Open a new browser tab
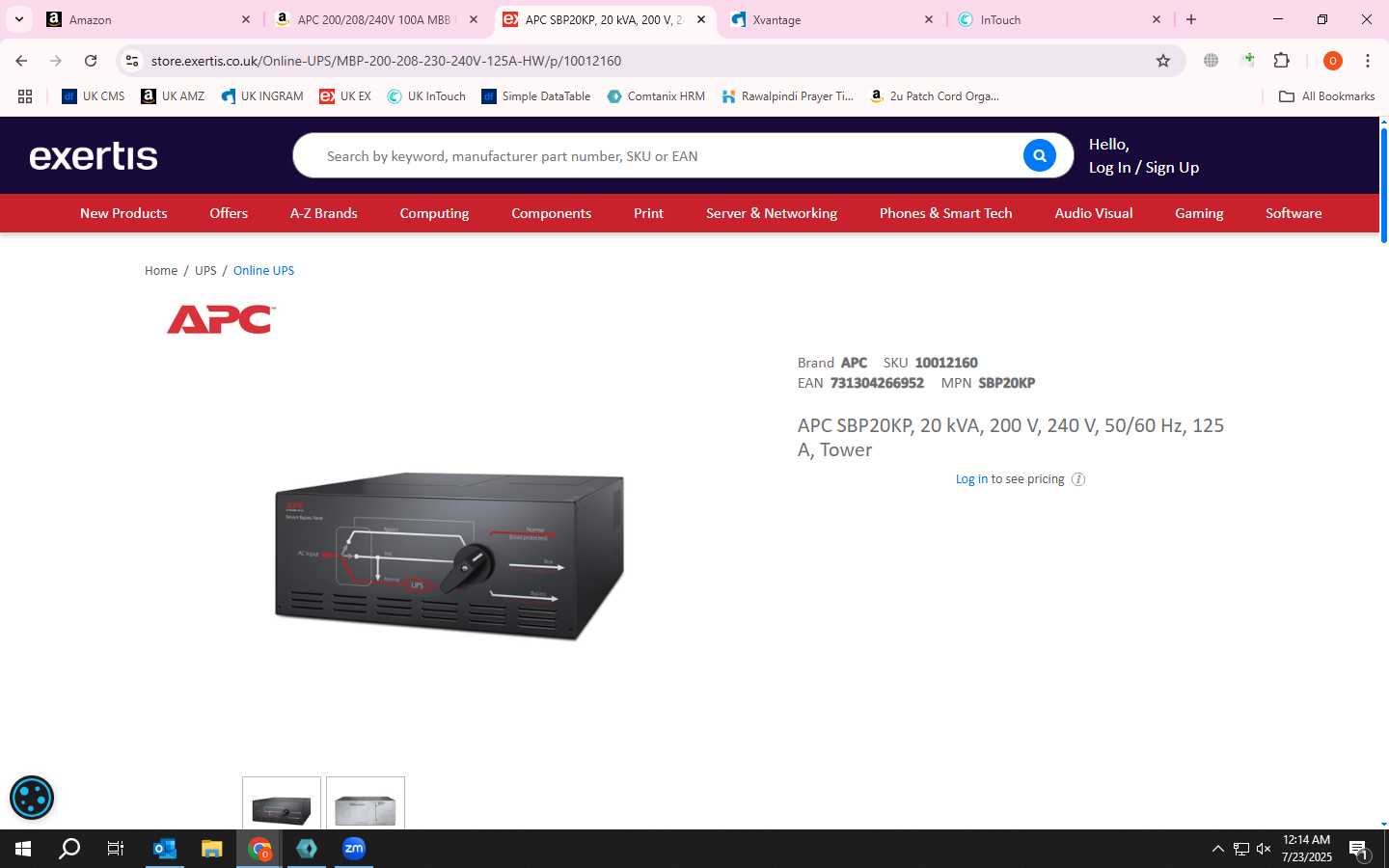This screenshot has height=868, width=1389. pyautogui.click(x=1191, y=19)
